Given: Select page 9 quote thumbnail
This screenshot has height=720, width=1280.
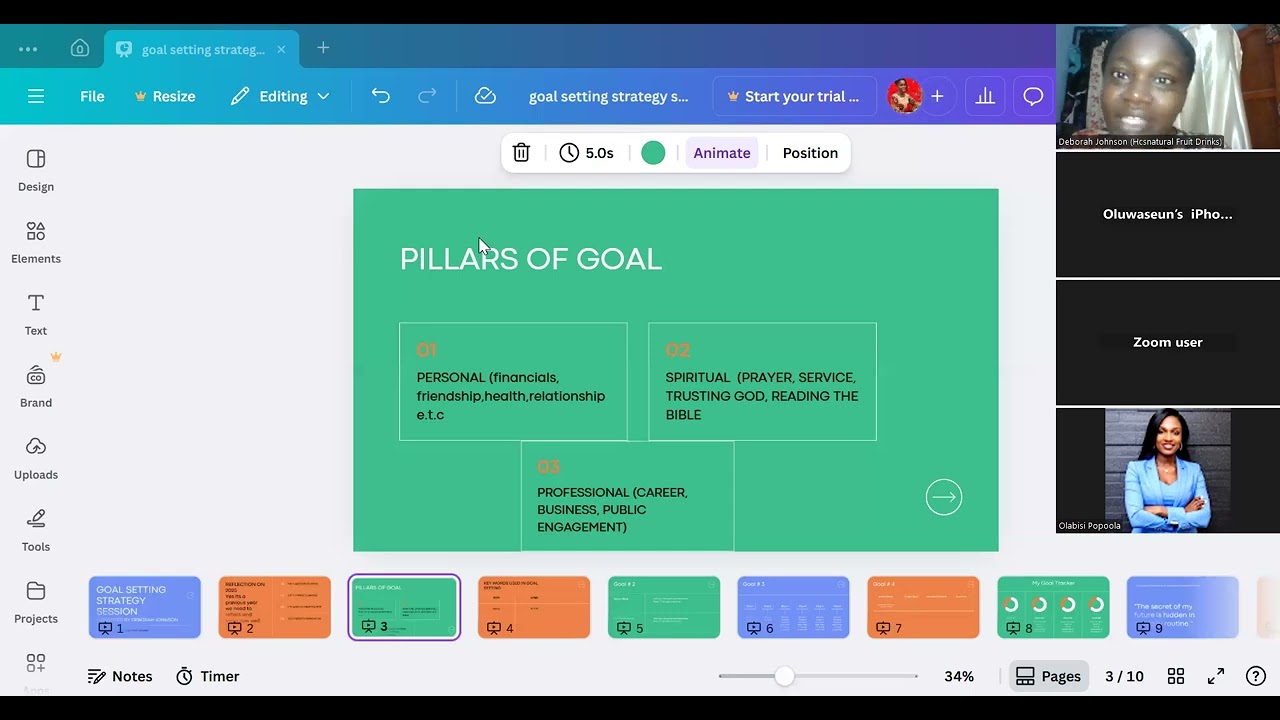Looking at the screenshot, I should click(1183, 607).
